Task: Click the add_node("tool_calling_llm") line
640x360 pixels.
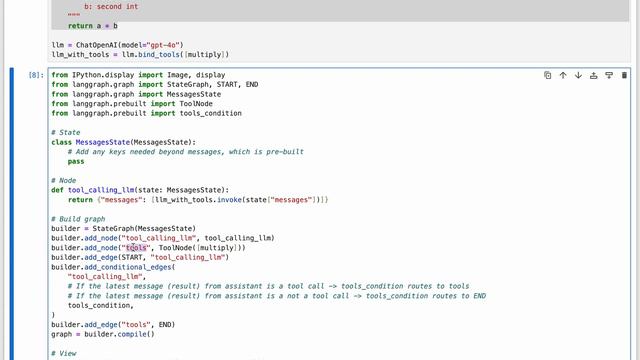Action: 163,238
